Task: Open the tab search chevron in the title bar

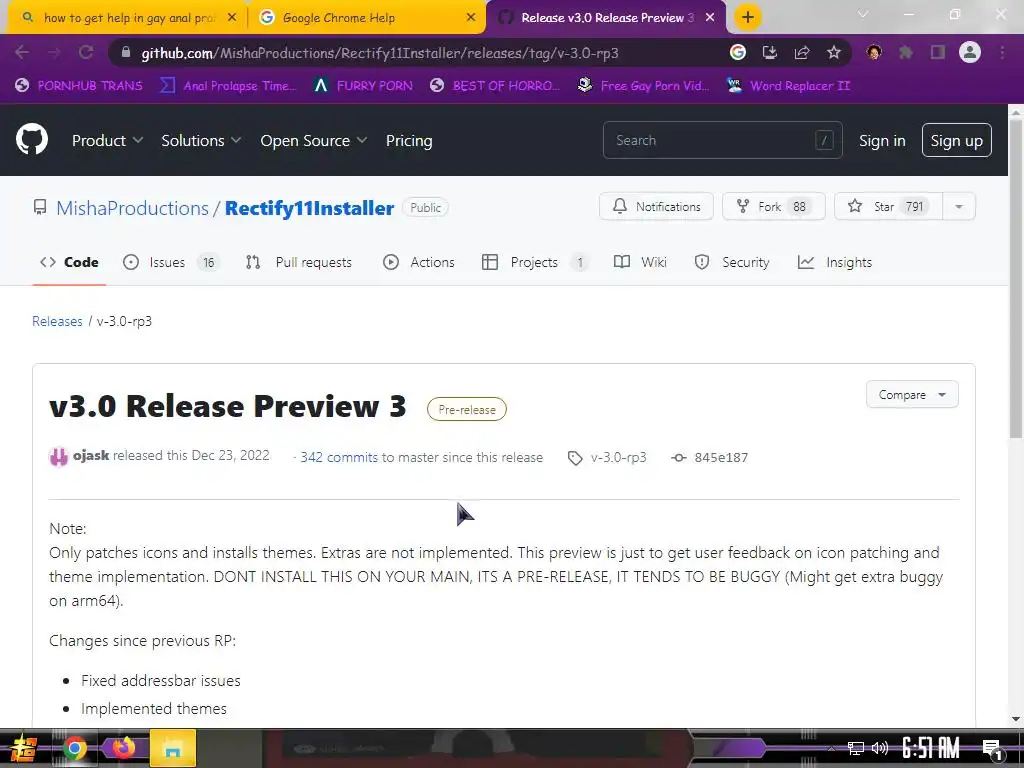Action: coord(862,14)
